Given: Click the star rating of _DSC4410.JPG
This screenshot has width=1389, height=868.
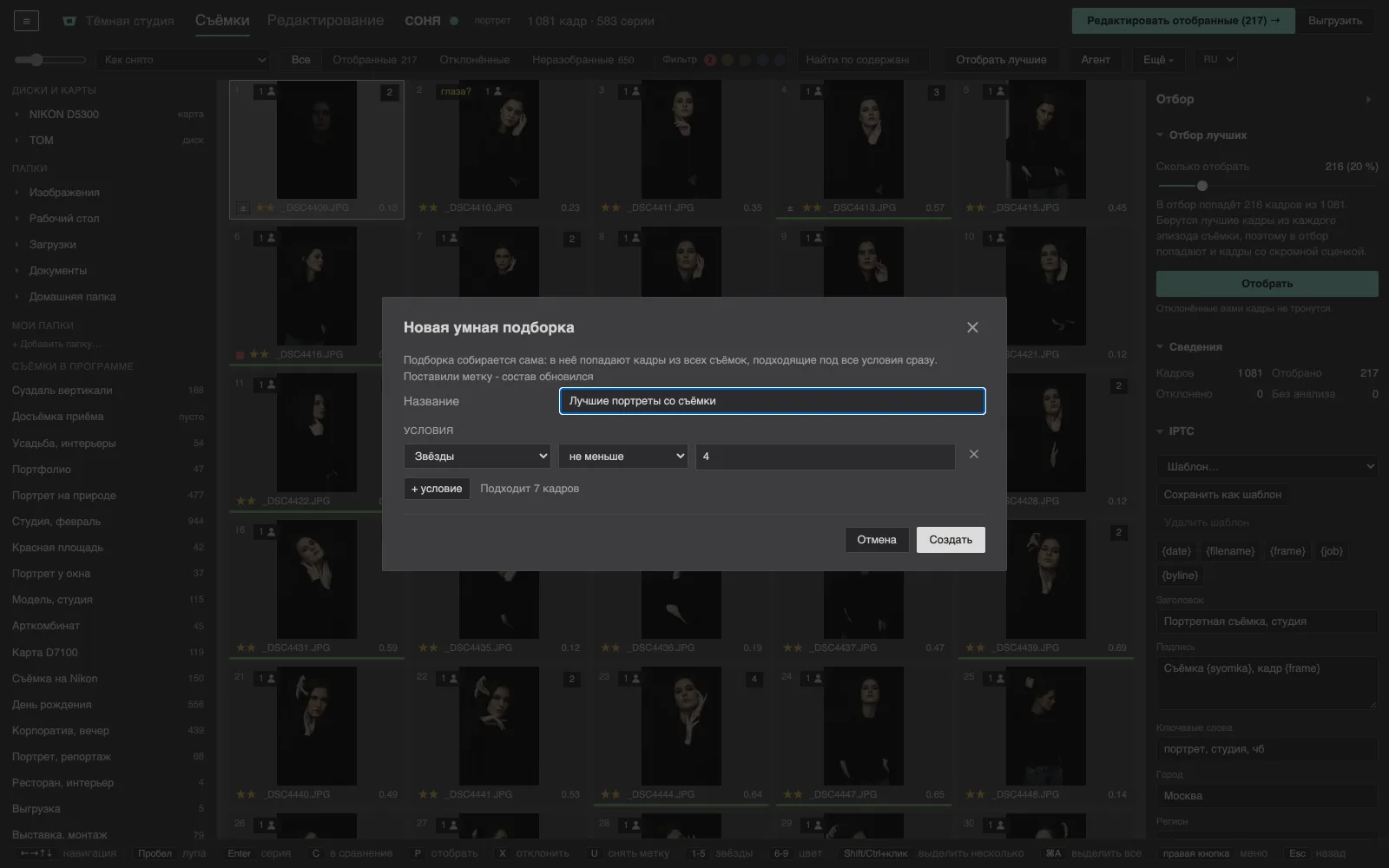Looking at the screenshot, I should tap(428, 208).
